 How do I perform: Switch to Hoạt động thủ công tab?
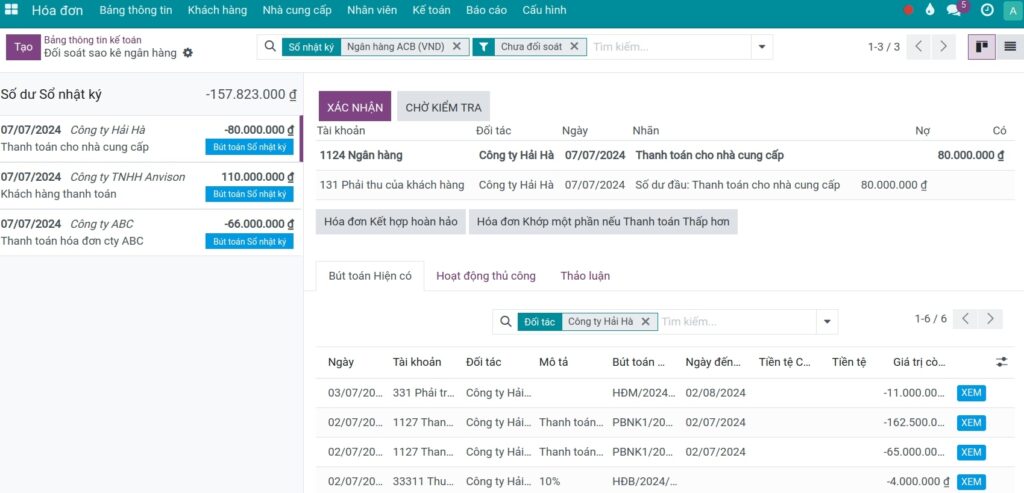click(x=486, y=276)
